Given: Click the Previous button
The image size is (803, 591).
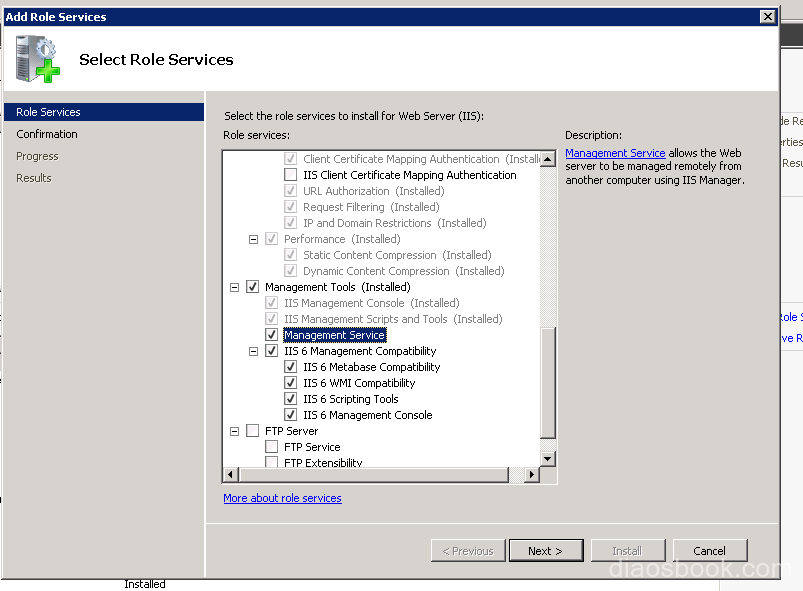Looking at the screenshot, I should [x=468, y=551].
